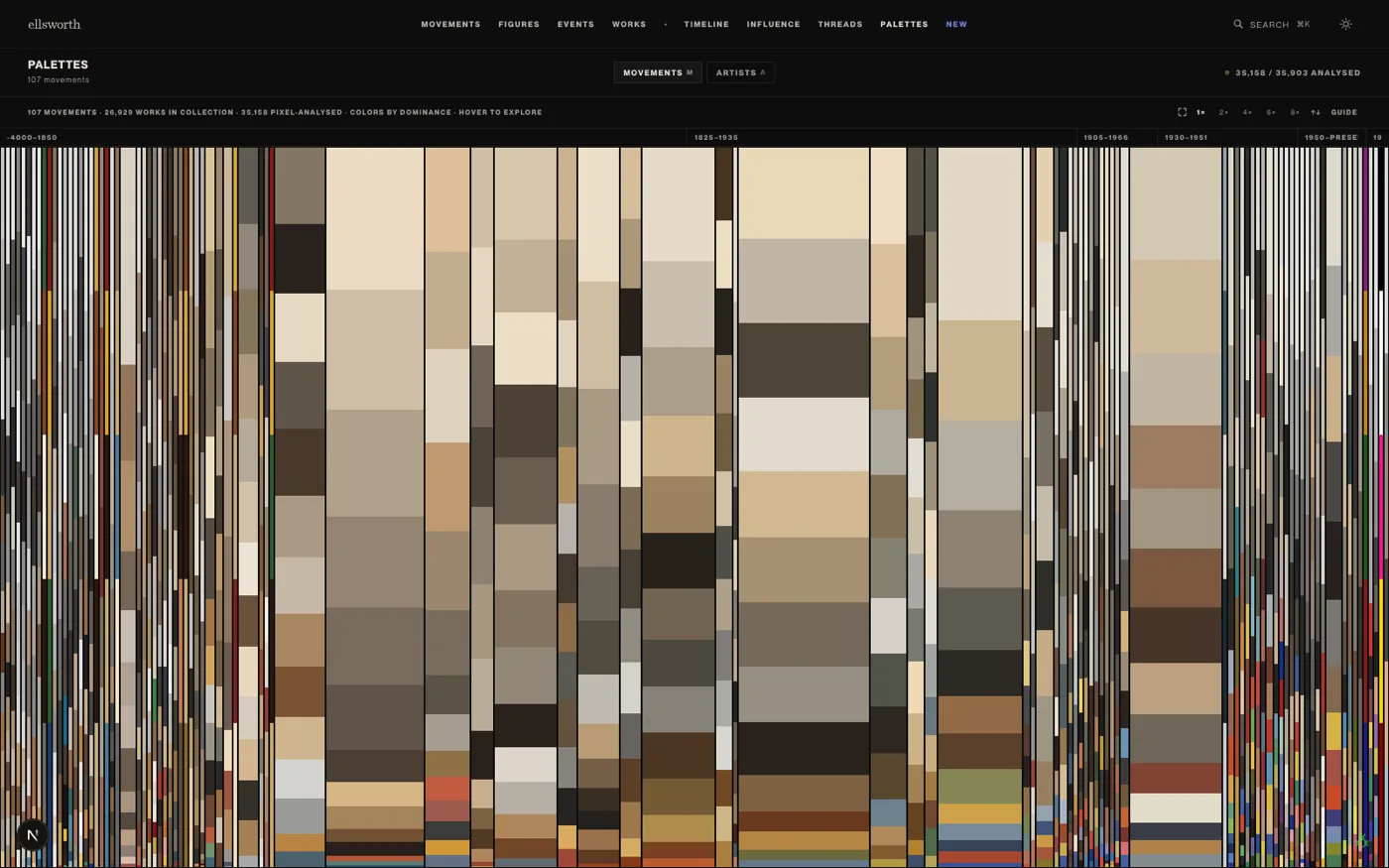1389x868 pixels.
Task: Go to Threads in the navigation
Action: click(840, 24)
